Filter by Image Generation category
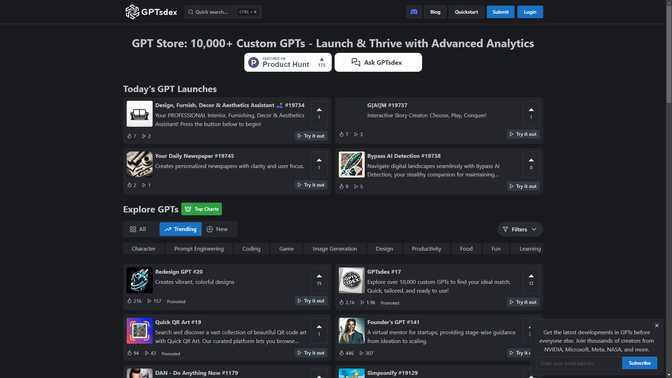Viewport: 672px width, 378px height. coord(335,249)
